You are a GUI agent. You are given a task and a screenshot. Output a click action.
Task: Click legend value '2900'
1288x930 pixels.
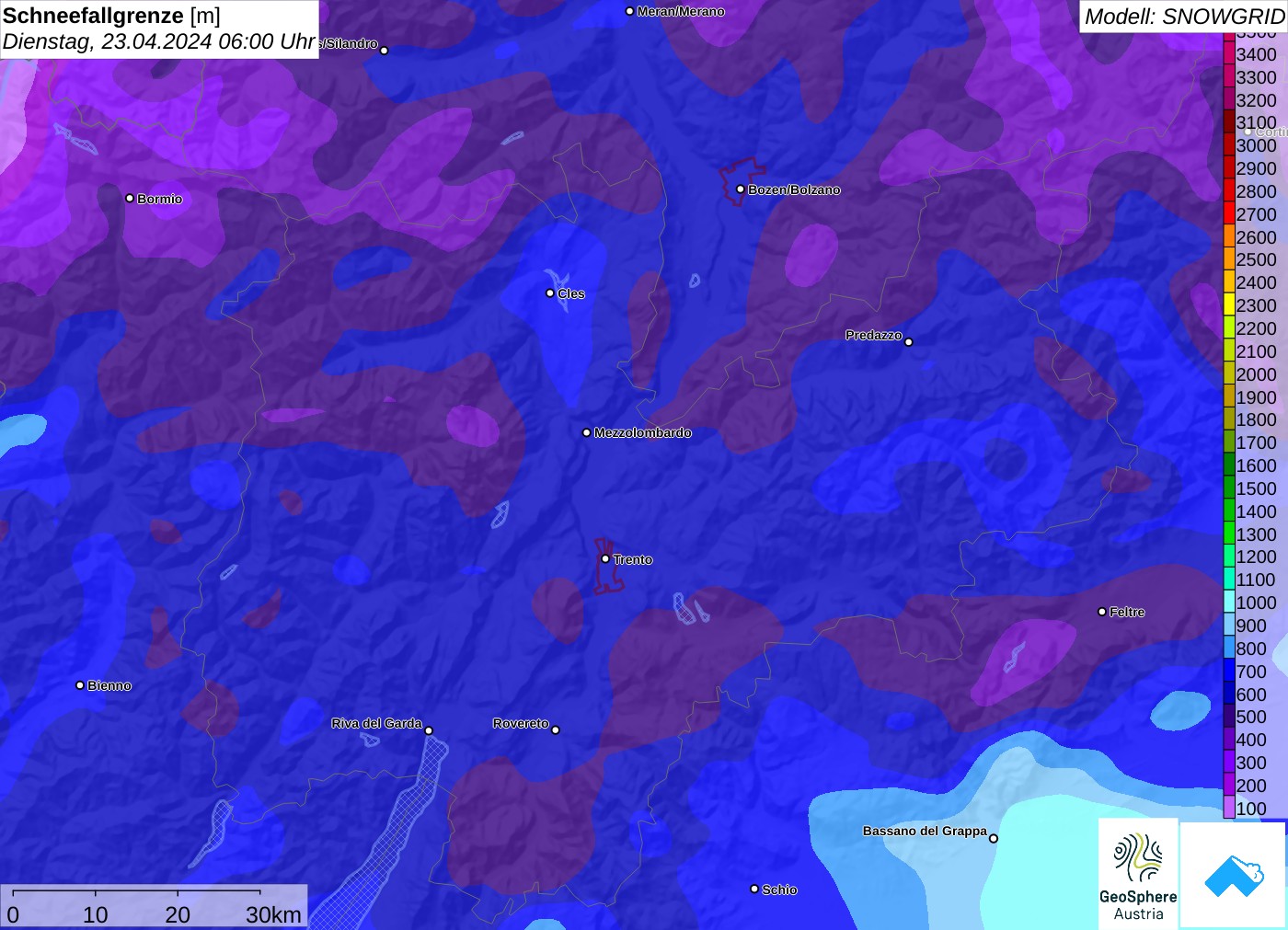pos(1256,168)
